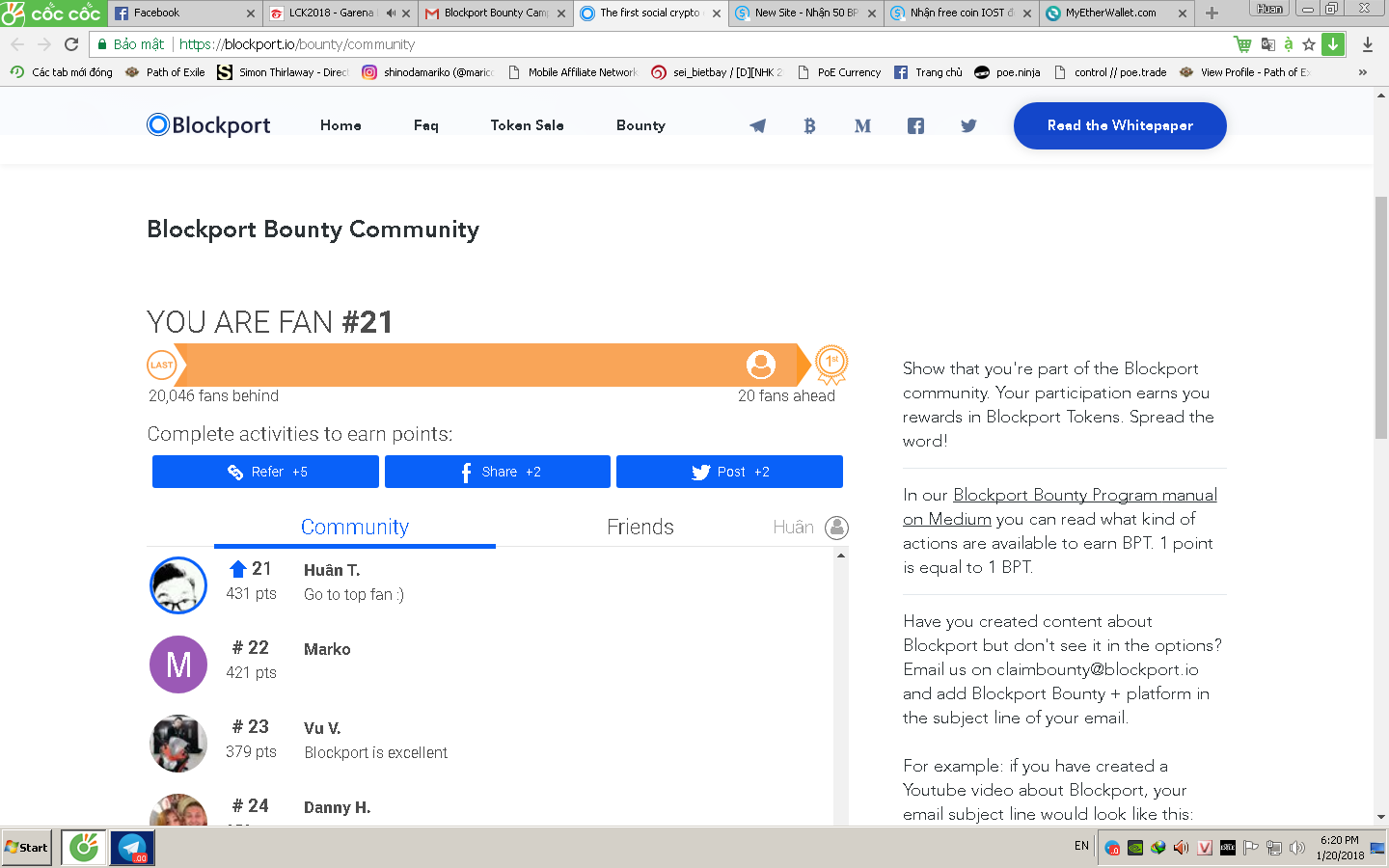Open the Home menu item

340,125
